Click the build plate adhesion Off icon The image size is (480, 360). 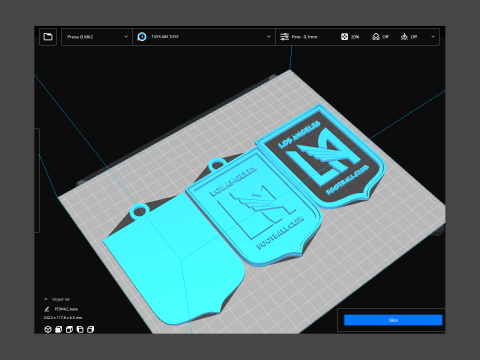(404, 37)
